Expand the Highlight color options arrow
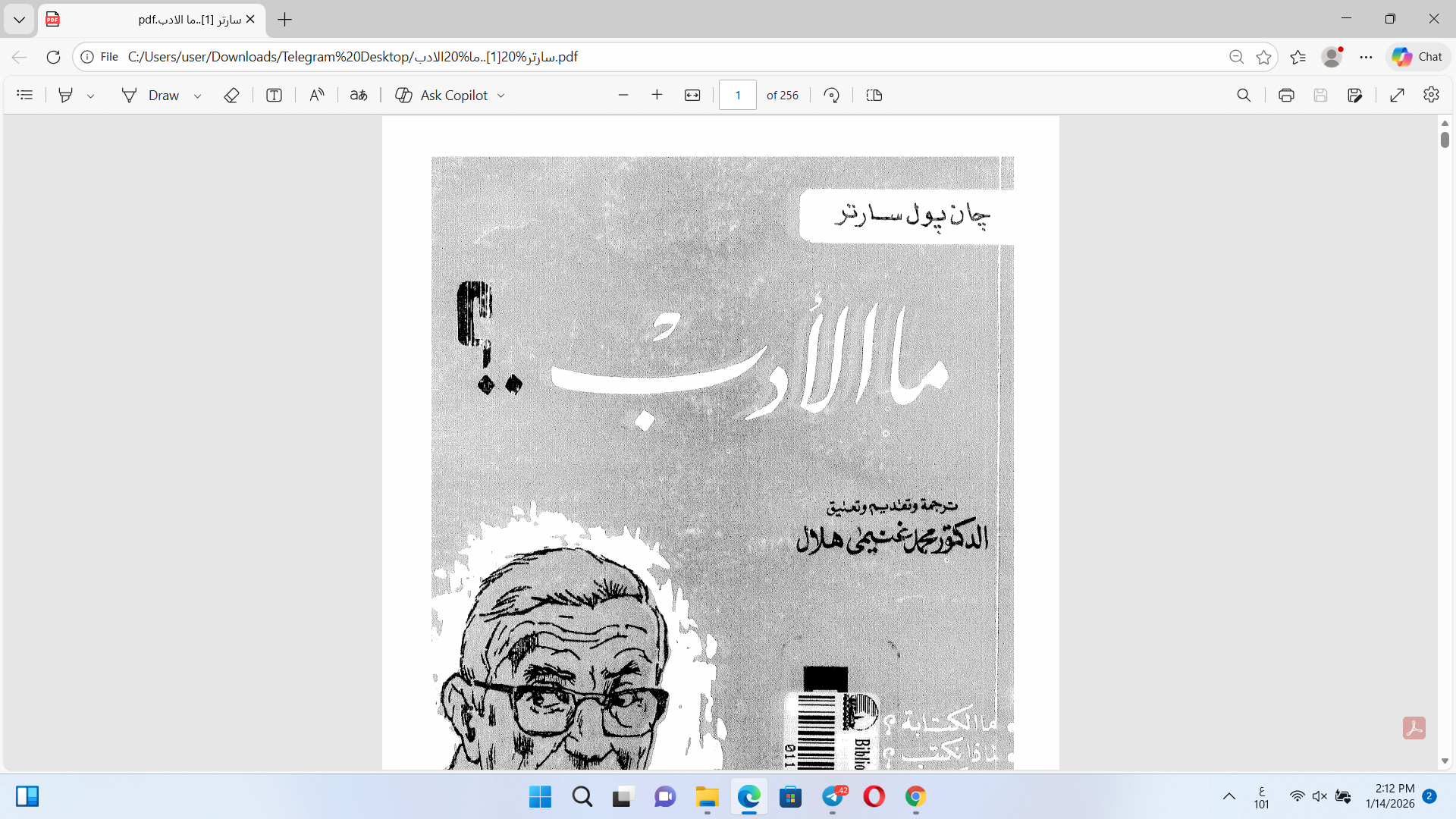 point(91,96)
